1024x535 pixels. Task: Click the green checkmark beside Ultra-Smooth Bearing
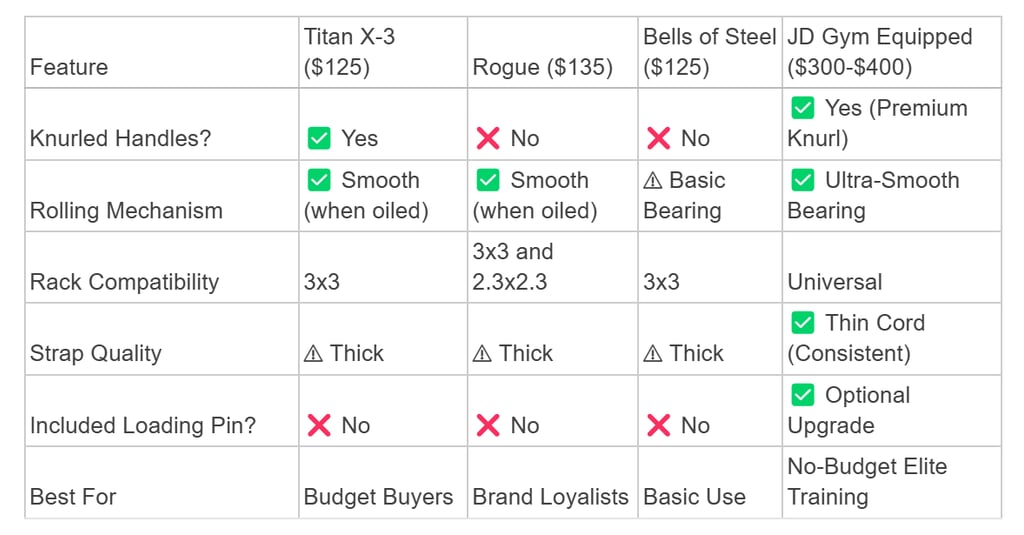(x=802, y=181)
